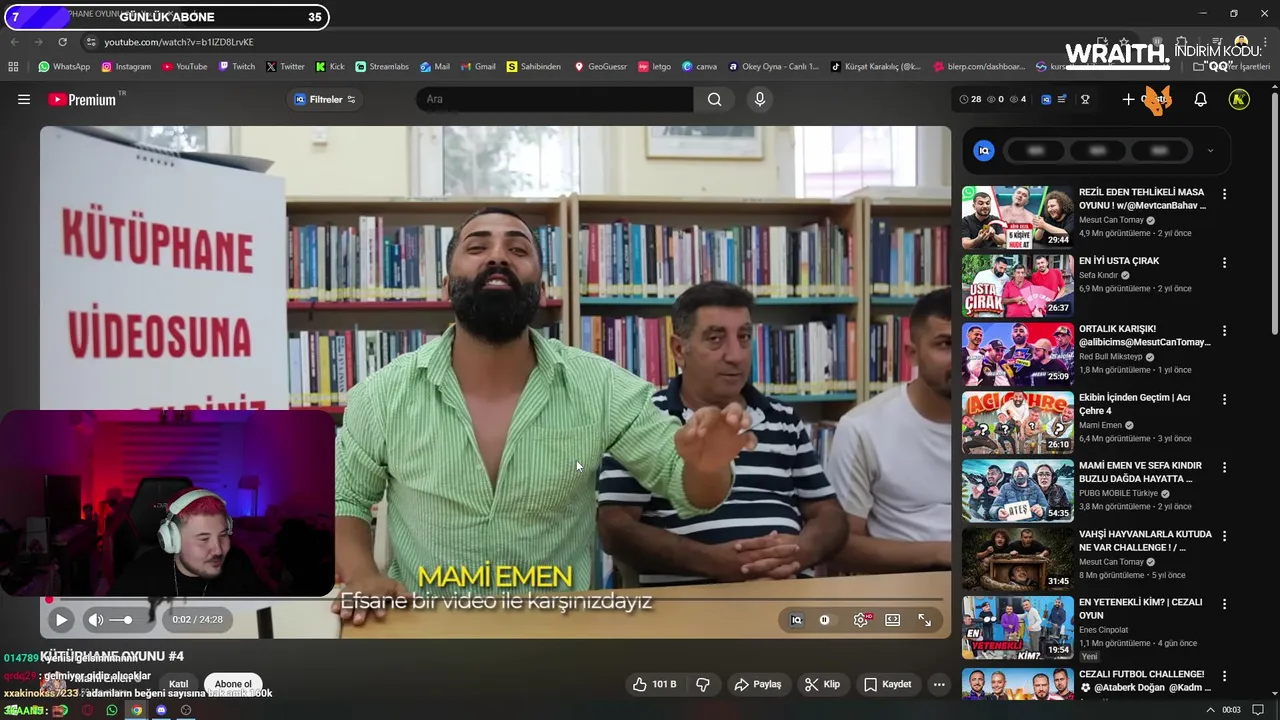Toggle autoplay switch in player
The image size is (1280, 720).
coord(825,620)
